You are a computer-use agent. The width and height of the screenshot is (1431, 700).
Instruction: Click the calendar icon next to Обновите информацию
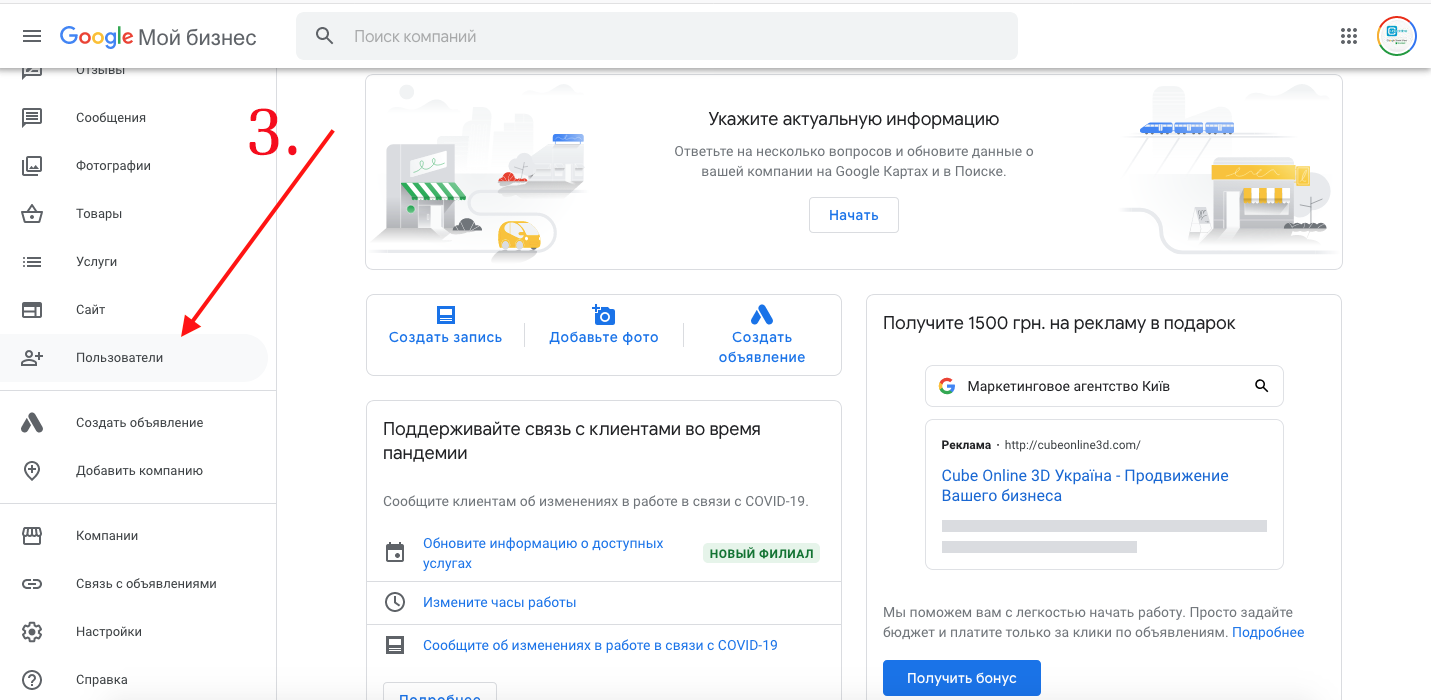click(395, 553)
